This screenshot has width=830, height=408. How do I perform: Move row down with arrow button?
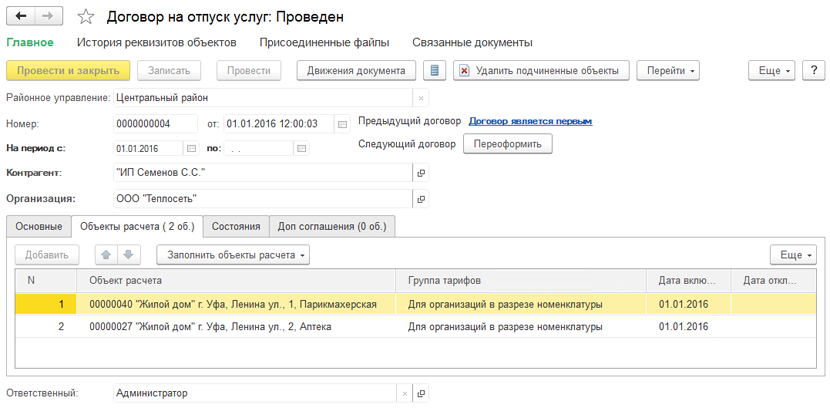tap(127, 255)
